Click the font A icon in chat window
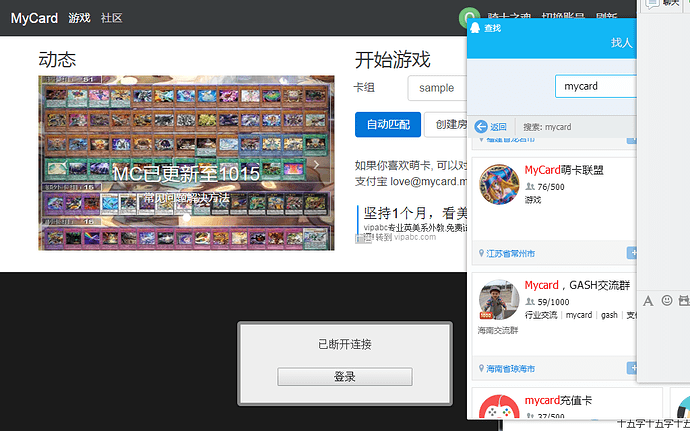This screenshot has width=690, height=431. [648, 301]
